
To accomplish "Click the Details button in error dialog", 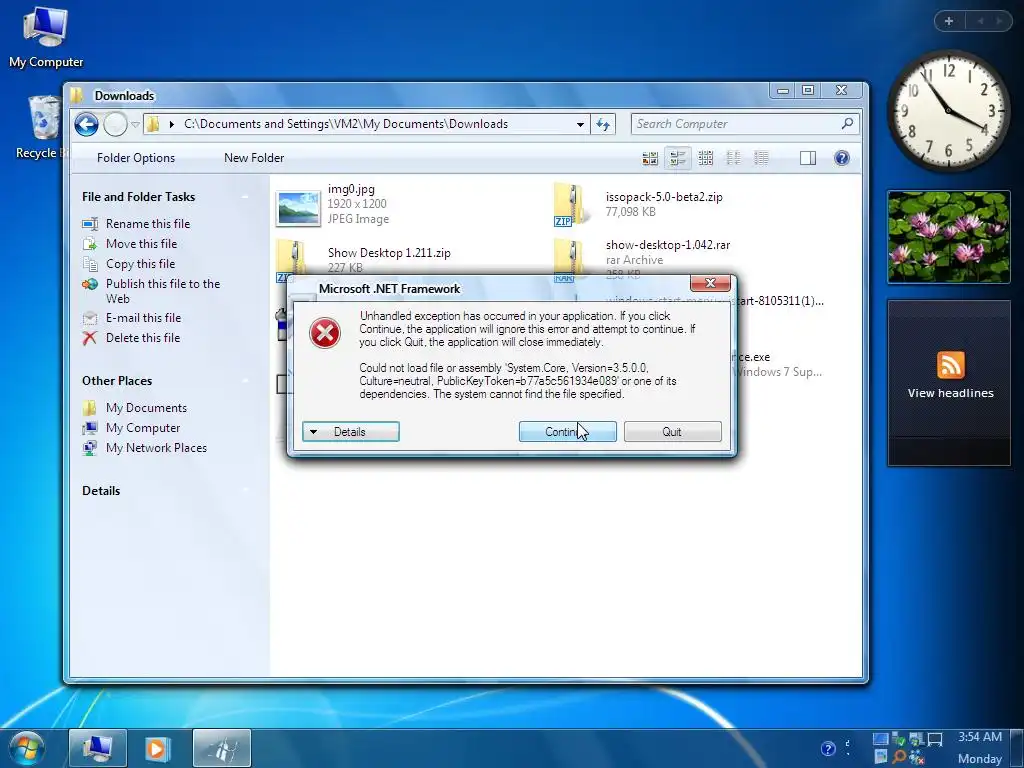I will pyautogui.click(x=351, y=432).
